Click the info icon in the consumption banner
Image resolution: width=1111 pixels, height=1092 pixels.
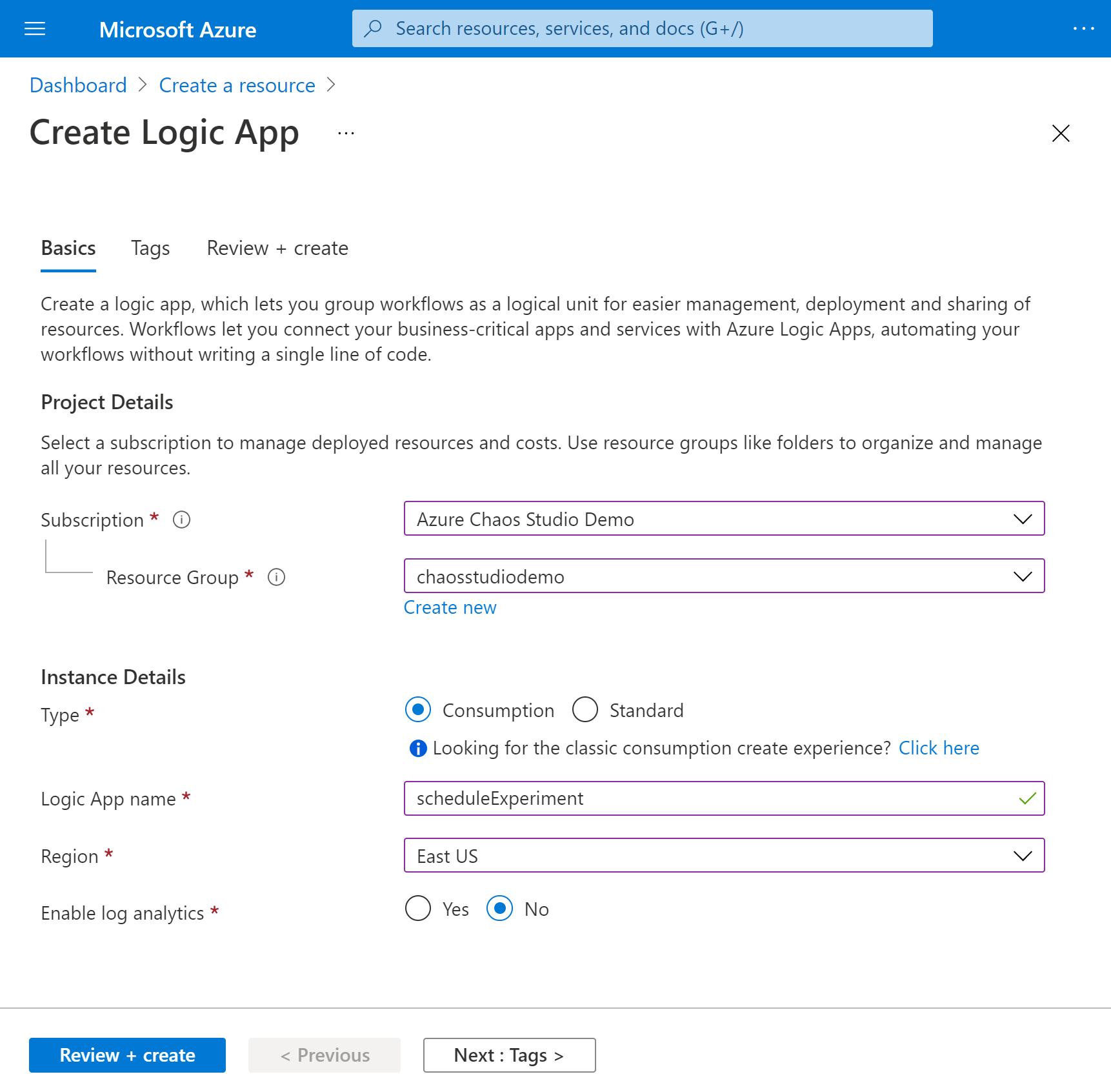417,748
